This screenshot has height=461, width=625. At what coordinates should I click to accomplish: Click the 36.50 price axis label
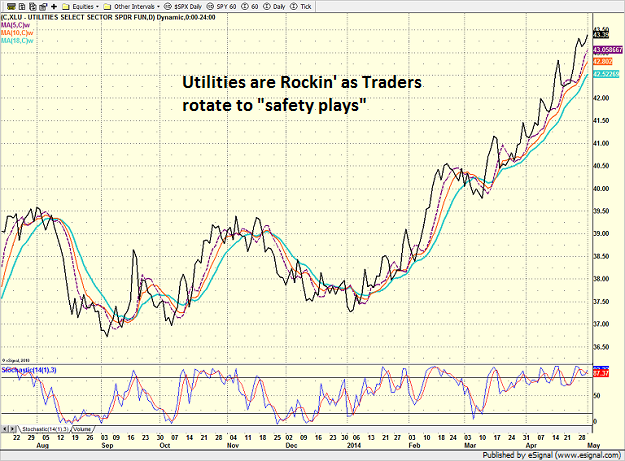pos(601,347)
